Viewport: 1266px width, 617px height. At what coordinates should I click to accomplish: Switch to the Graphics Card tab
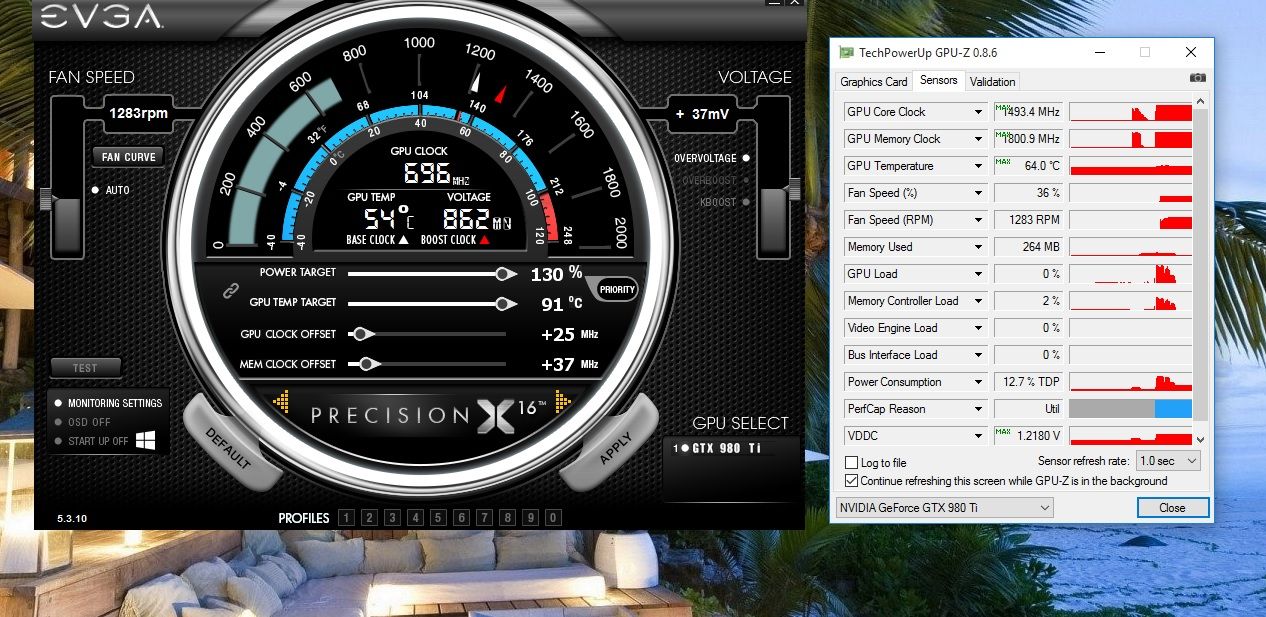874,82
